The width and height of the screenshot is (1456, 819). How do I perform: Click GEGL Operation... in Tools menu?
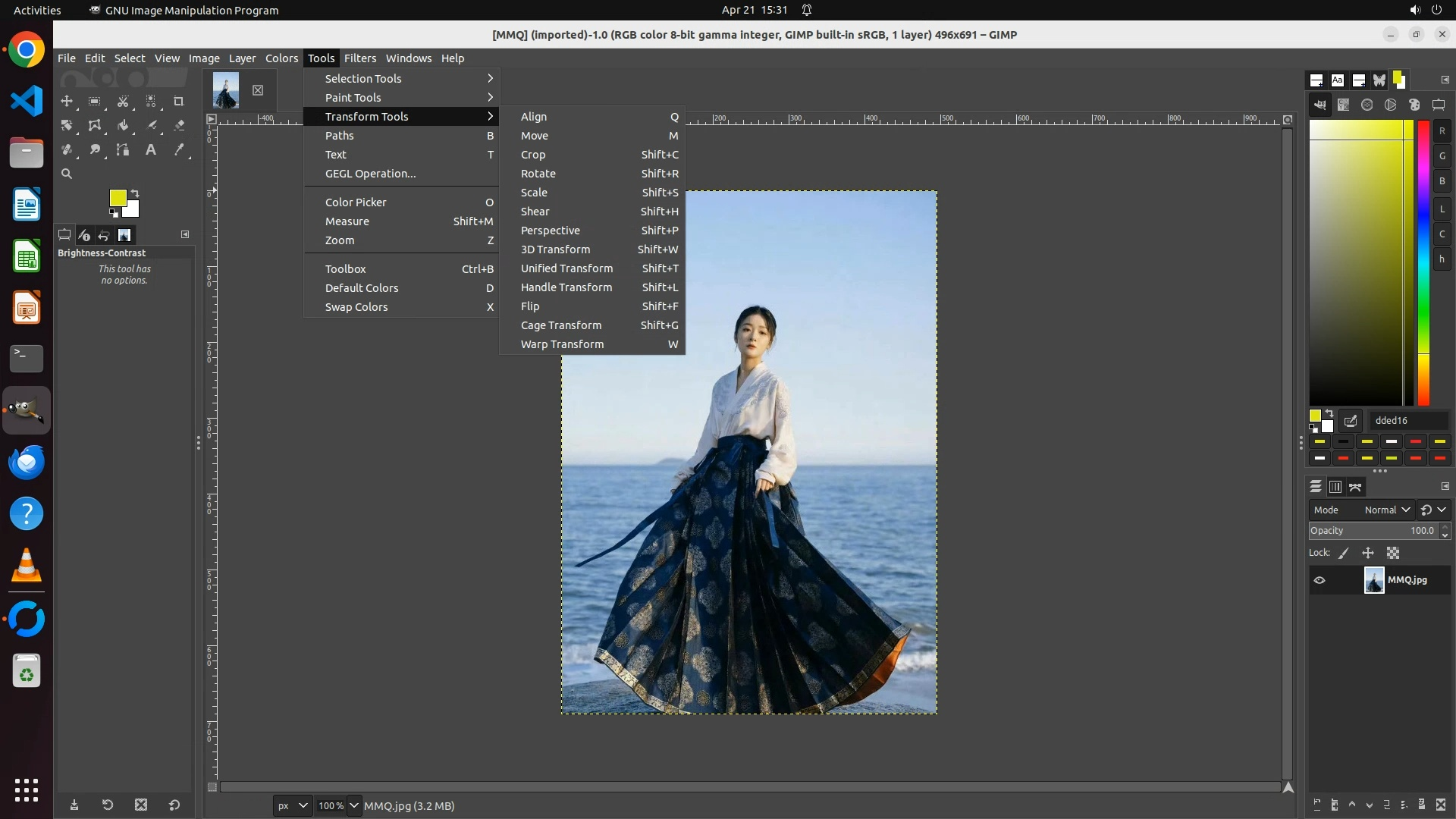coord(370,174)
